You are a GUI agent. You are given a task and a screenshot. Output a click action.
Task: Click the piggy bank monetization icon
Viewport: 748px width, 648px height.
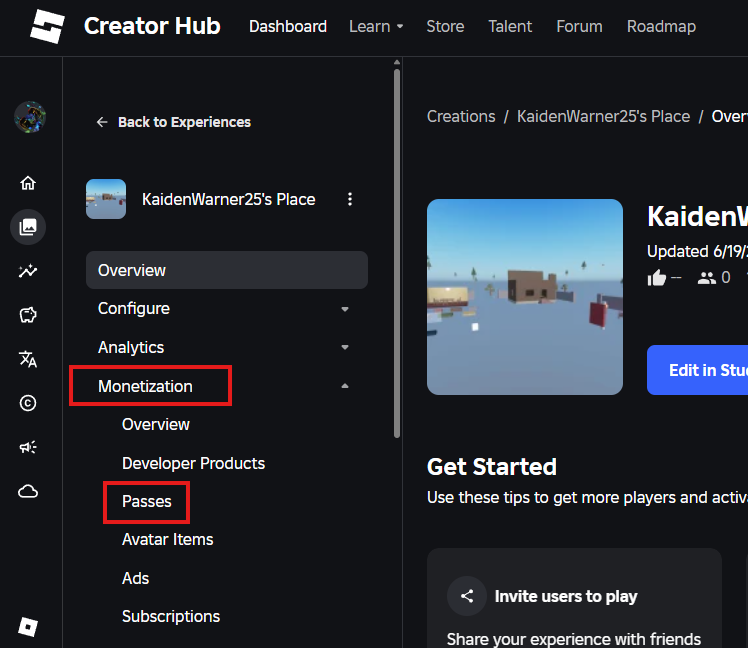[28, 316]
